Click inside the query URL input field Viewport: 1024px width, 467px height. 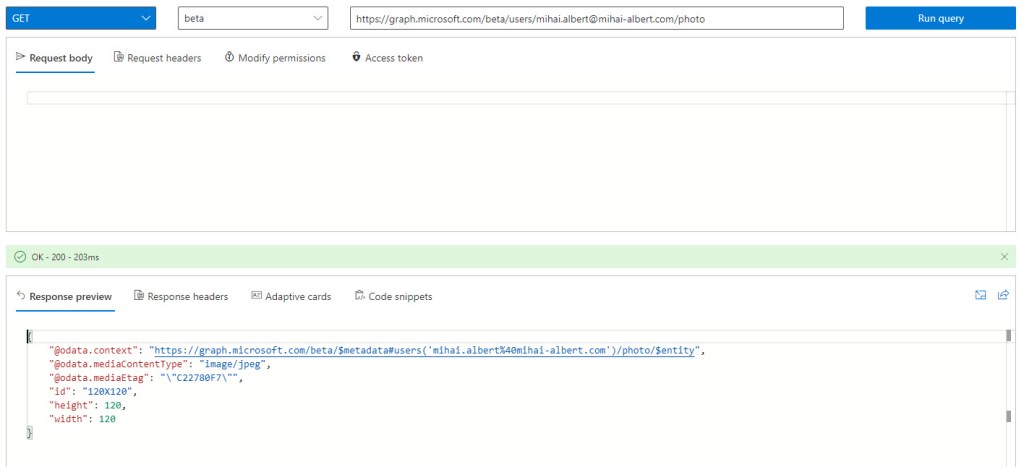pyautogui.click(x=596, y=18)
